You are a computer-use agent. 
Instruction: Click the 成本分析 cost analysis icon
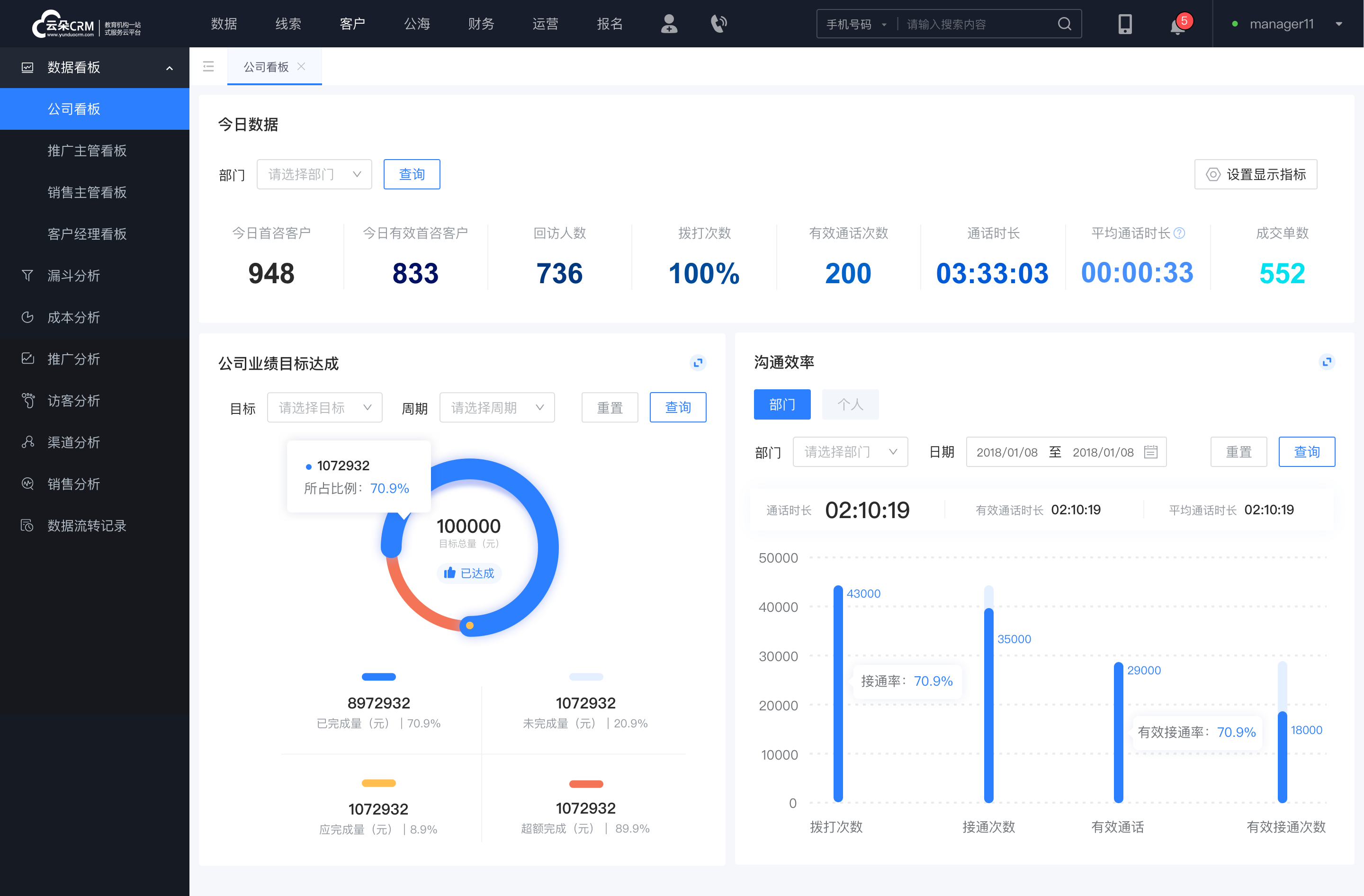click(x=27, y=317)
